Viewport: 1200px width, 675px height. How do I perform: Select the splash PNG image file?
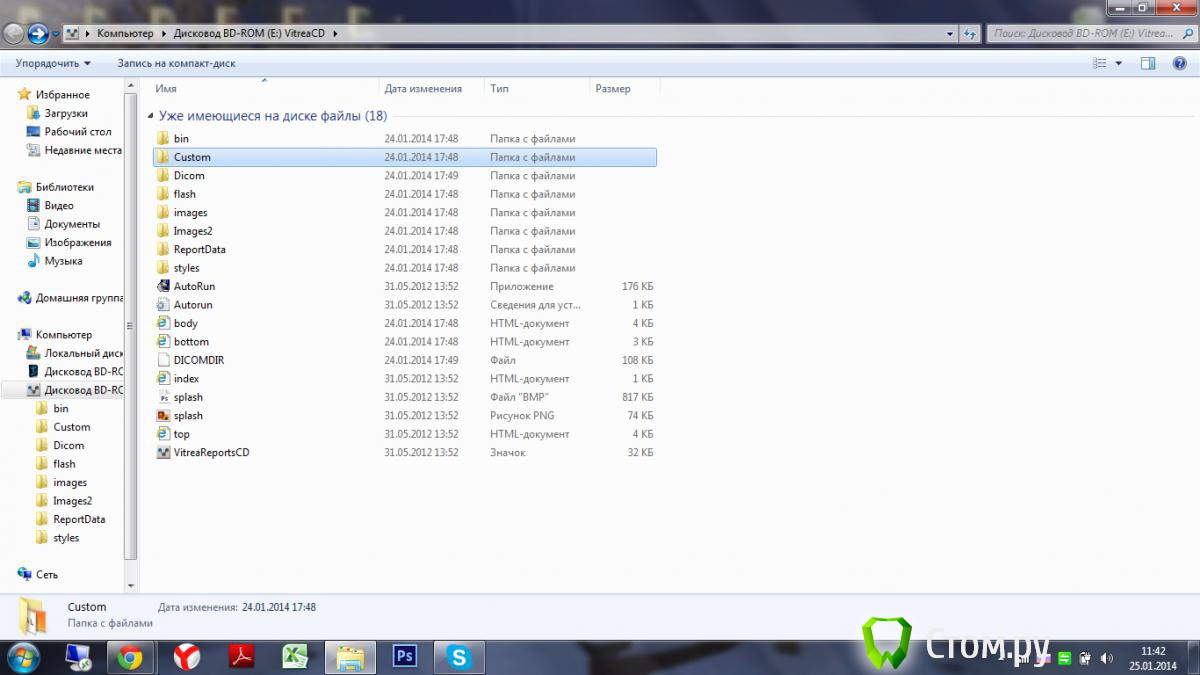point(187,416)
